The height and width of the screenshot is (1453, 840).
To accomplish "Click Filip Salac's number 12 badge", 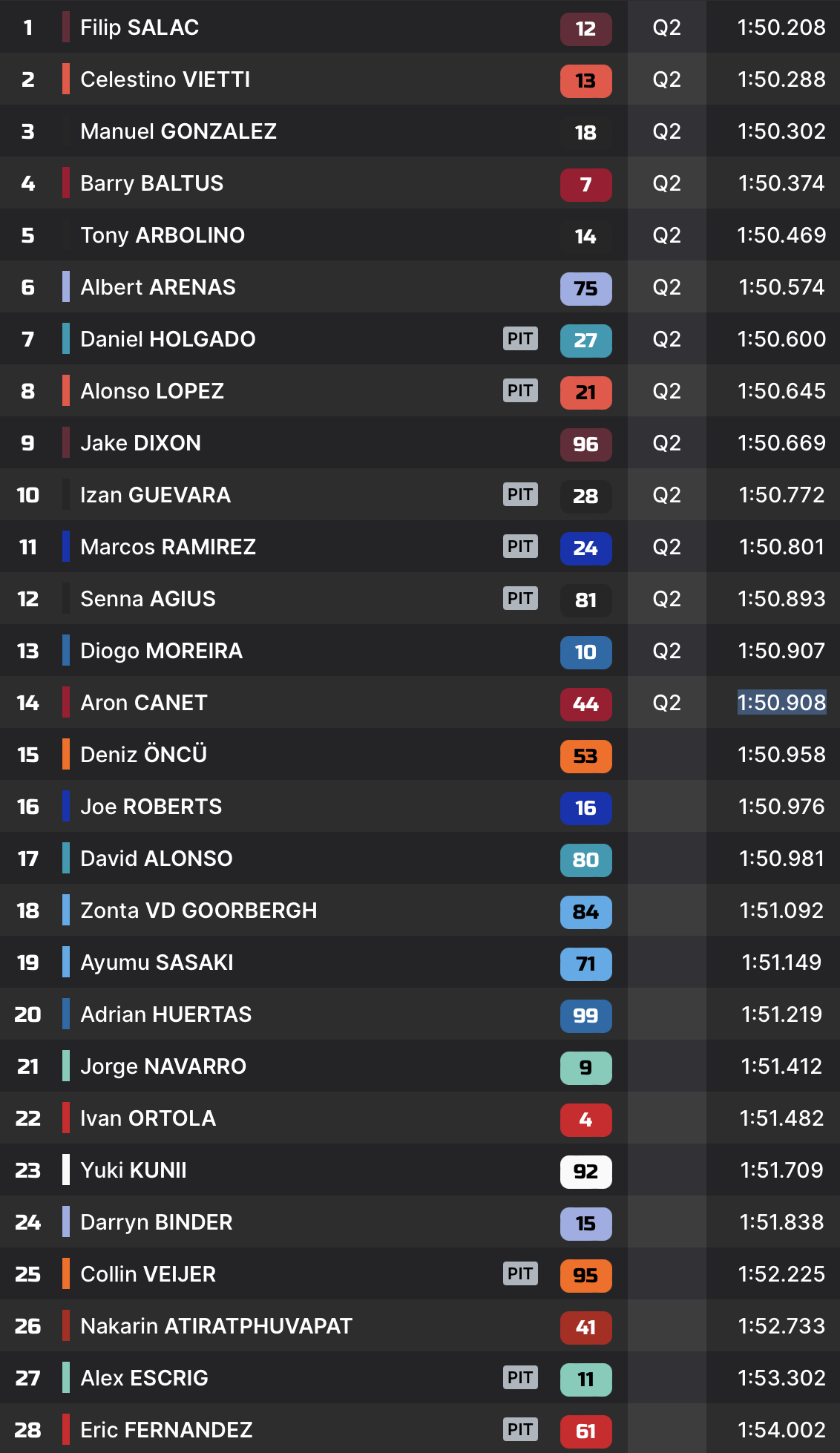I will pyautogui.click(x=585, y=29).
